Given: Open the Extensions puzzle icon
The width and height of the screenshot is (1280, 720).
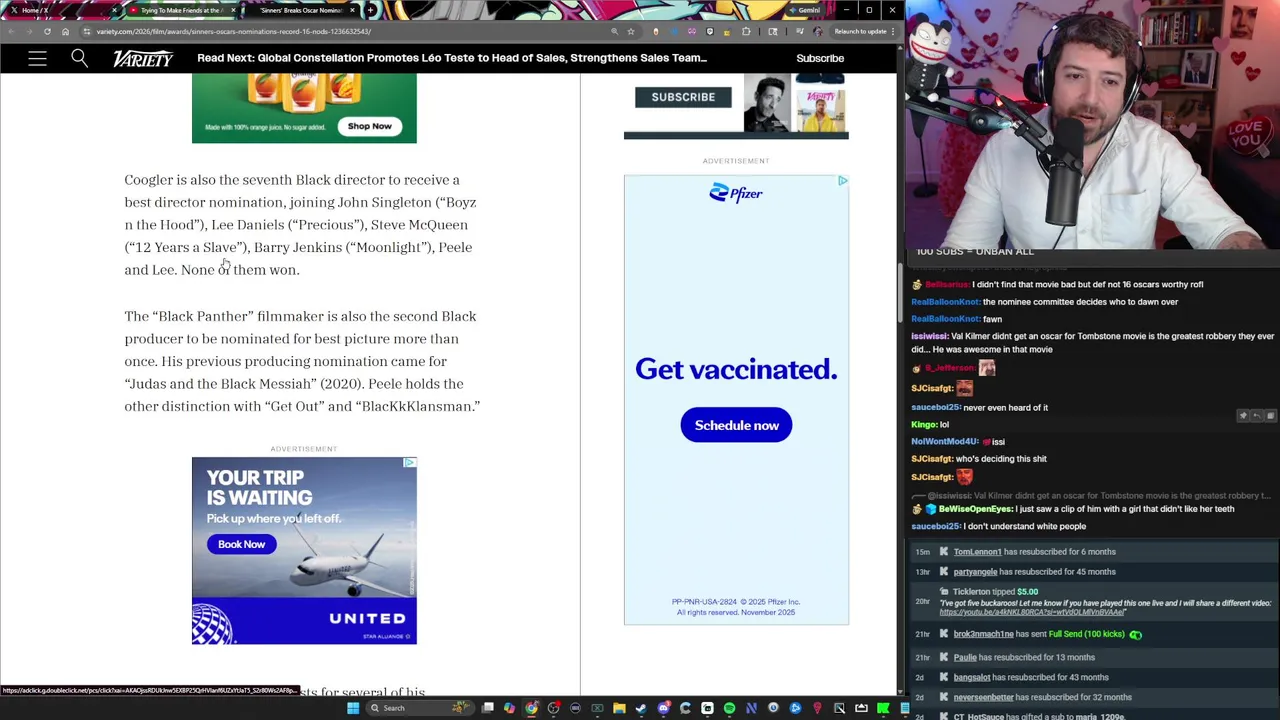Looking at the screenshot, I should pyautogui.click(x=746, y=31).
